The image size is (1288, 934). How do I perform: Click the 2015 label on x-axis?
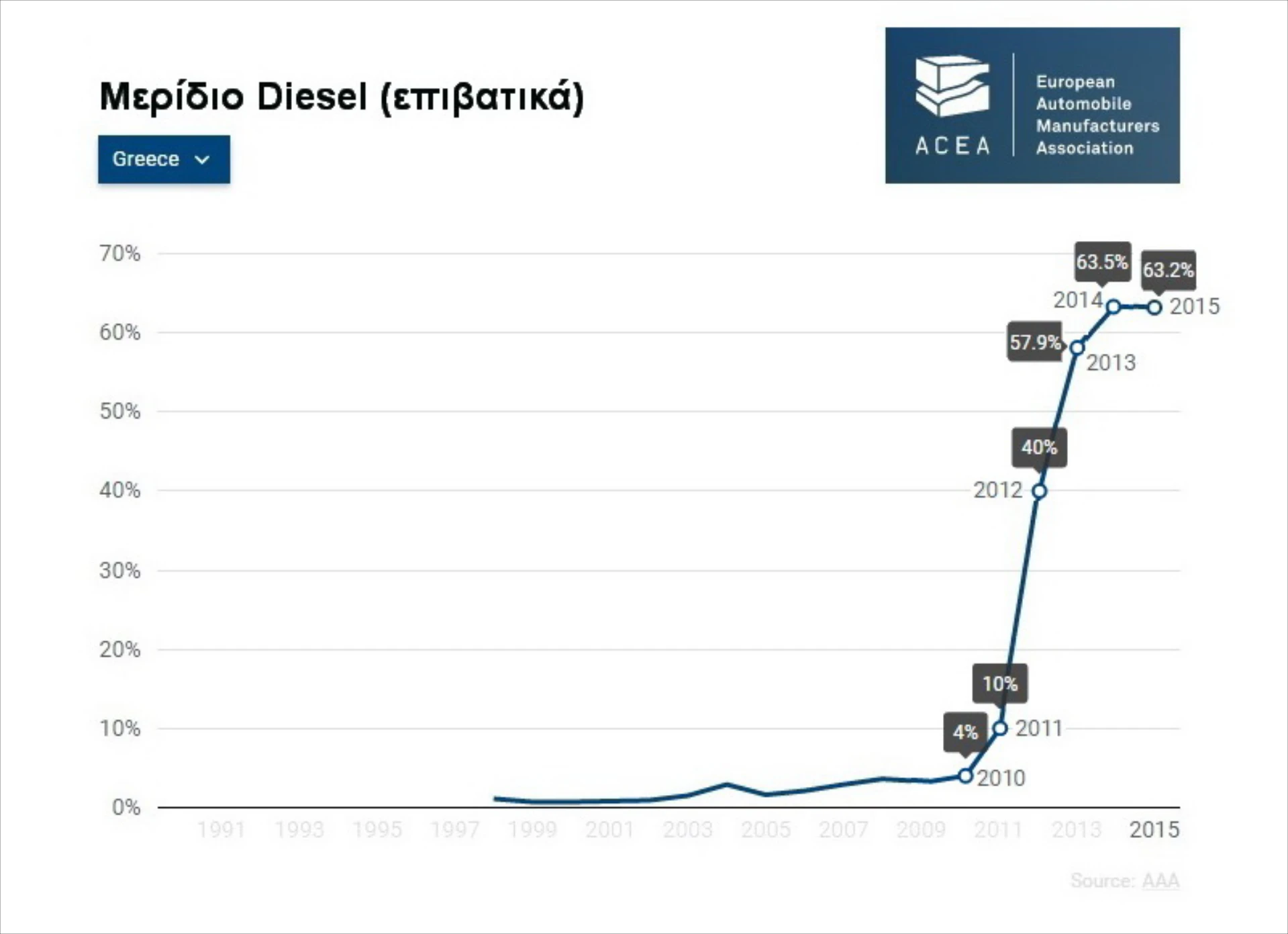click(1154, 830)
